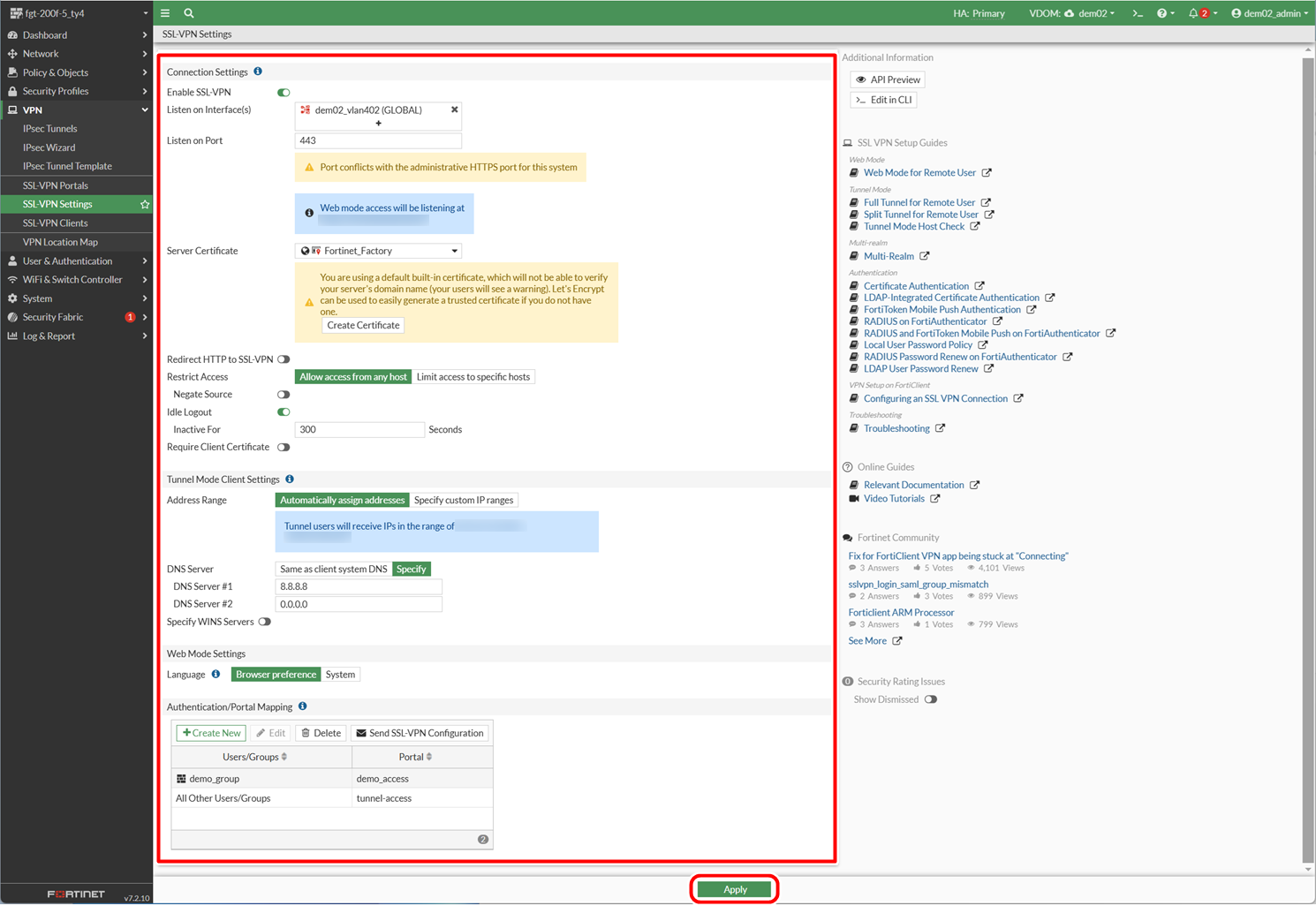Screen dimensions: 1316x906
Task: Click the Apply button
Action: pos(734,889)
